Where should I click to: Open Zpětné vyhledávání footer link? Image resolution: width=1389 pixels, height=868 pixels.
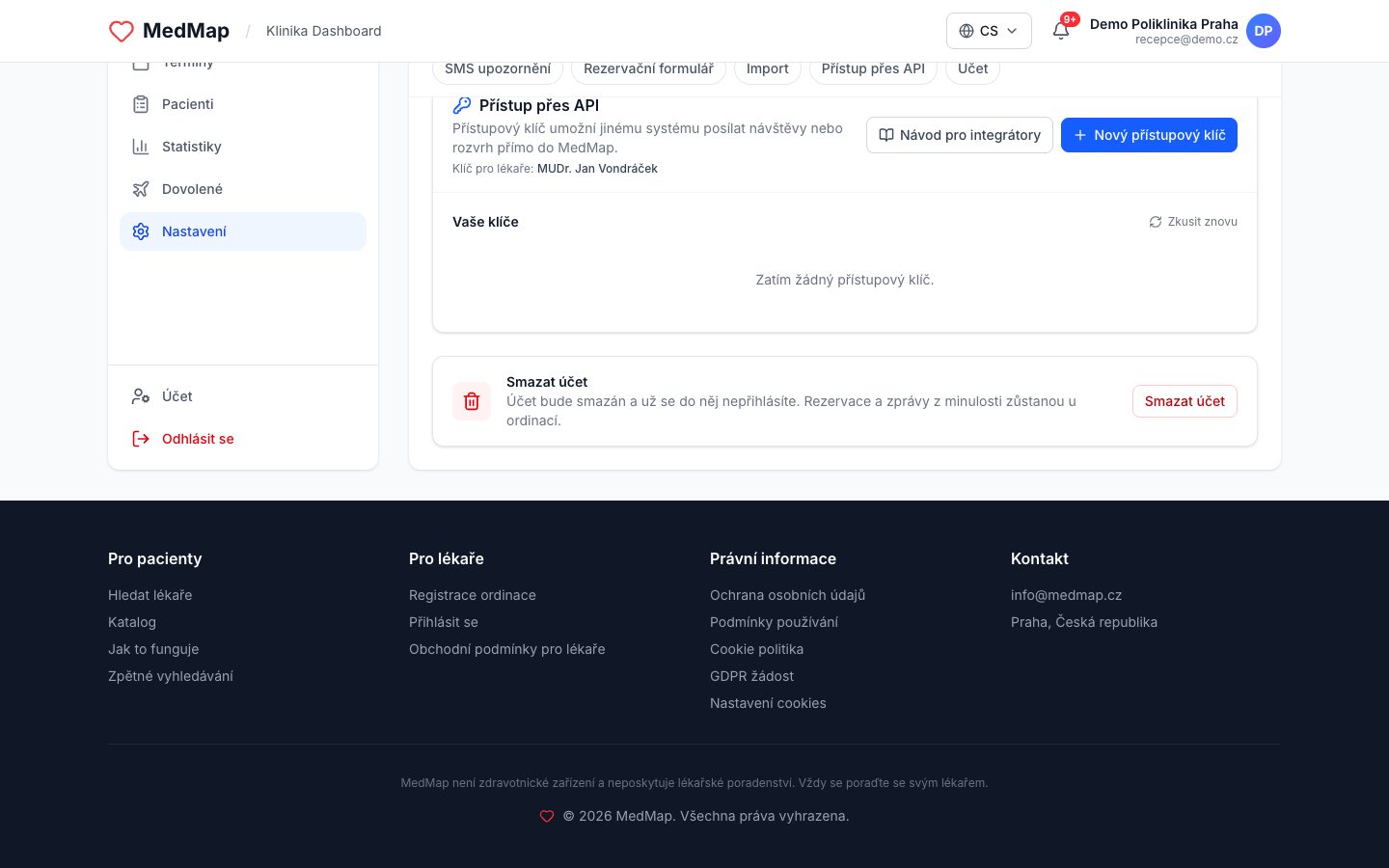171,676
